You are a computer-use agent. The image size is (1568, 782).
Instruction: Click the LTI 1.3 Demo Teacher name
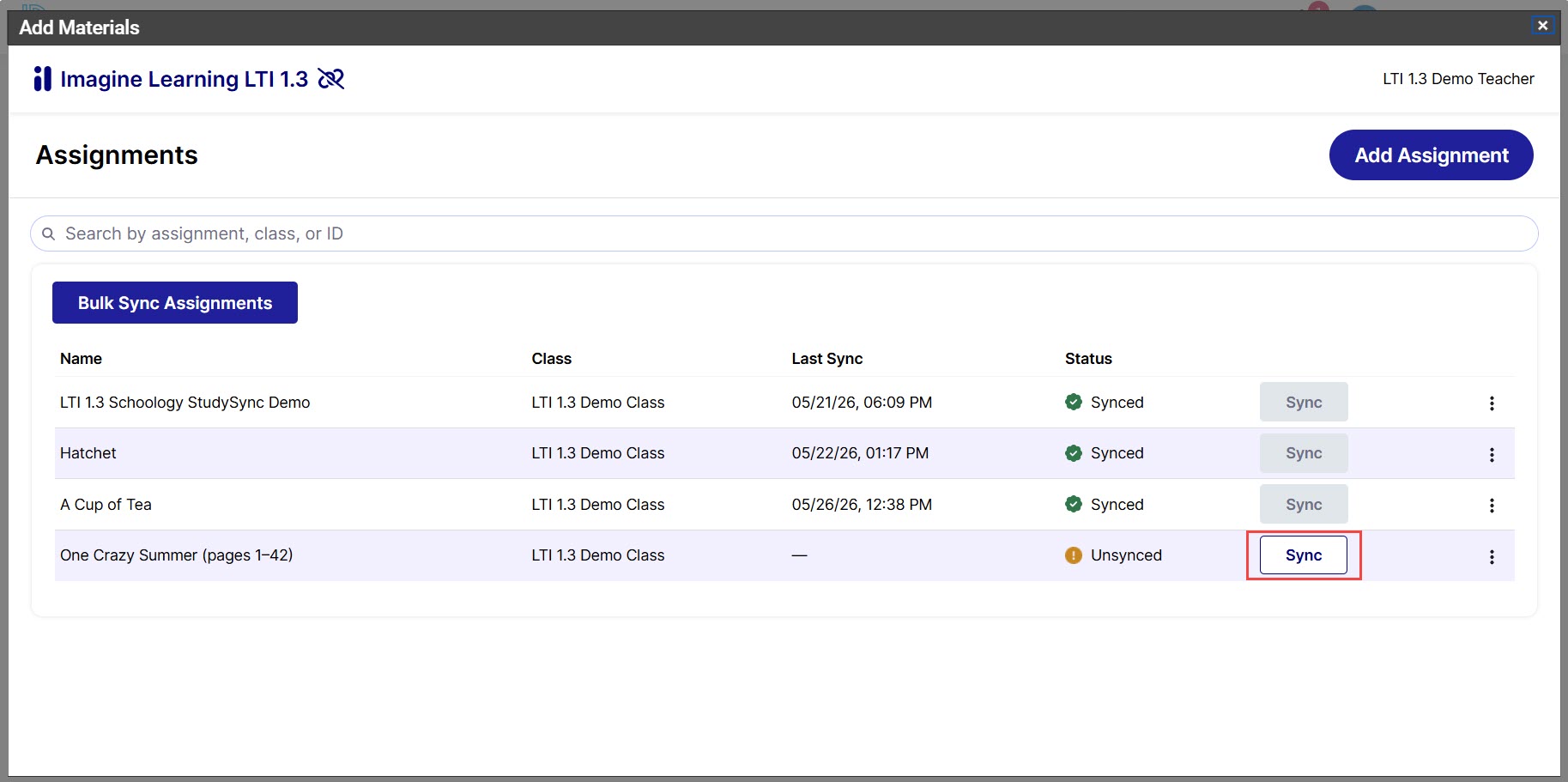(1458, 79)
